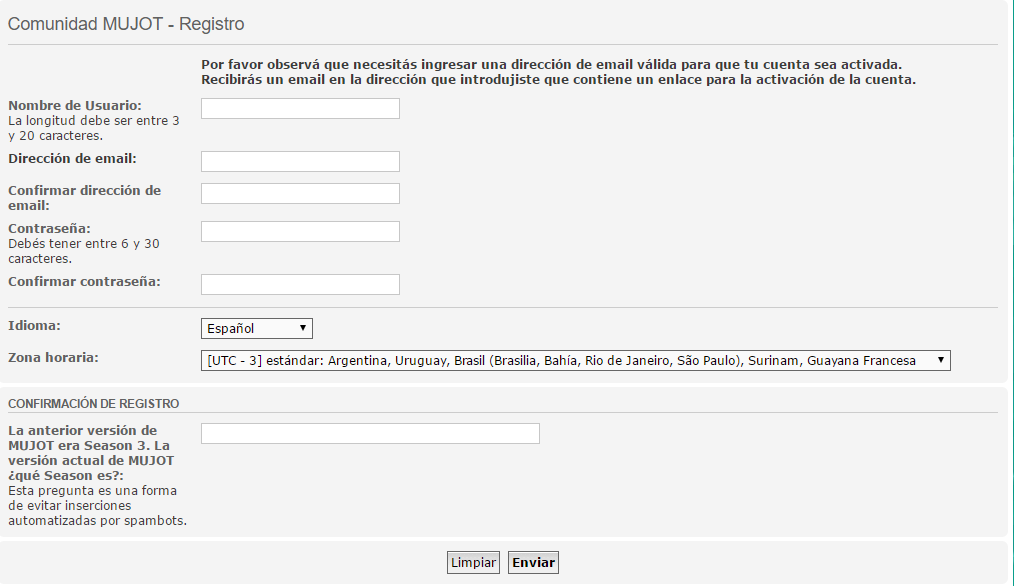Open the Idioma dropdown showing Español

(257, 329)
